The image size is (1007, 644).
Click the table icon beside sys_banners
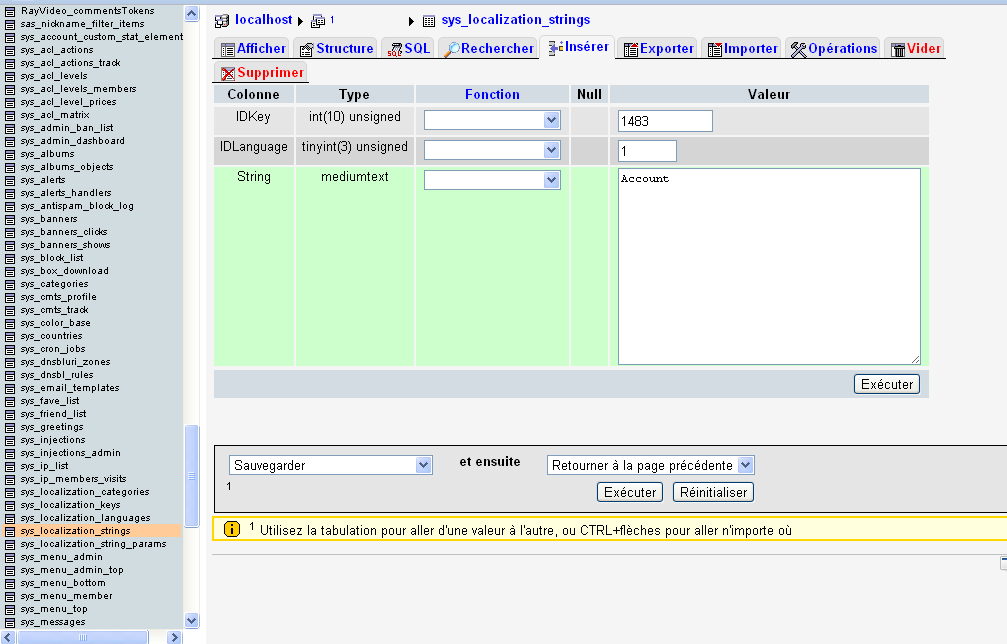click(10, 219)
